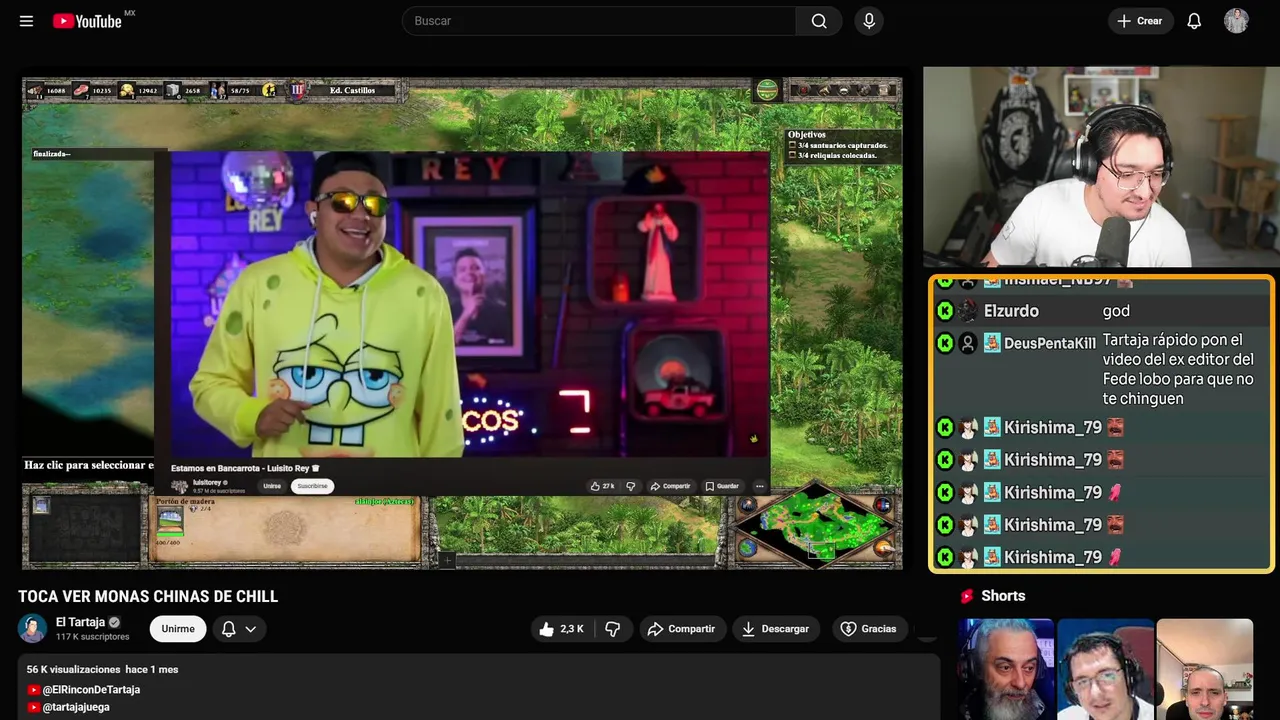
Task: Open the embedded video three-dots menu
Action: [x=759, y=486]
